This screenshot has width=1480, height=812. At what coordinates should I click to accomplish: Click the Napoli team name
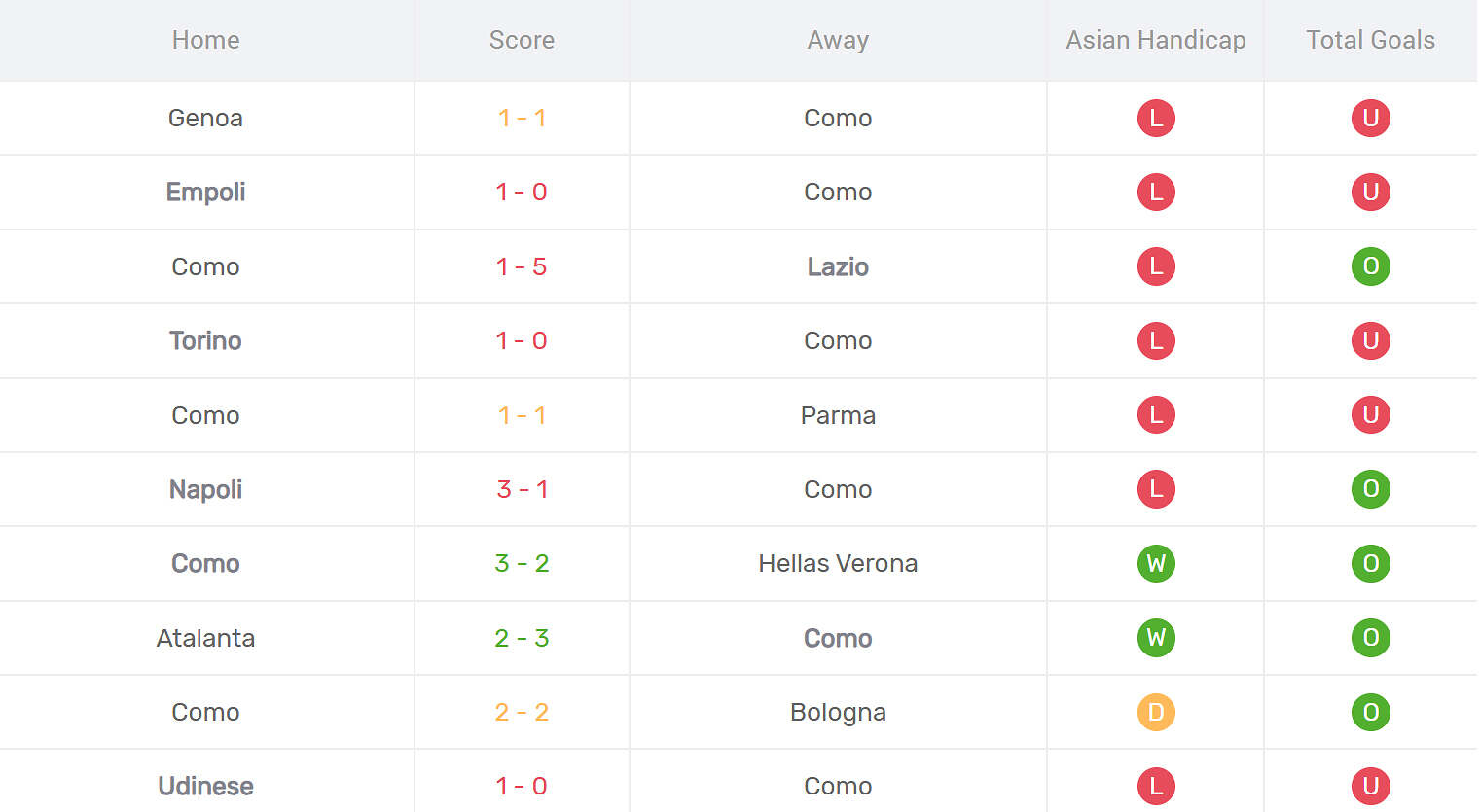205,489
